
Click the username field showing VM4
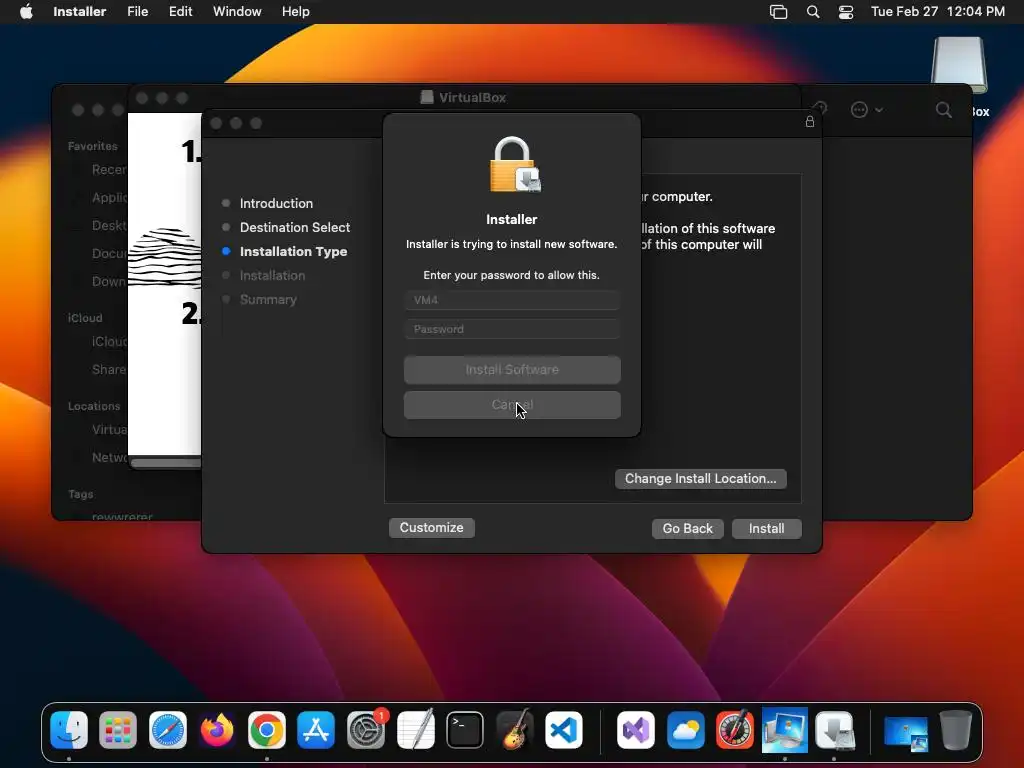tap(512, 300)
